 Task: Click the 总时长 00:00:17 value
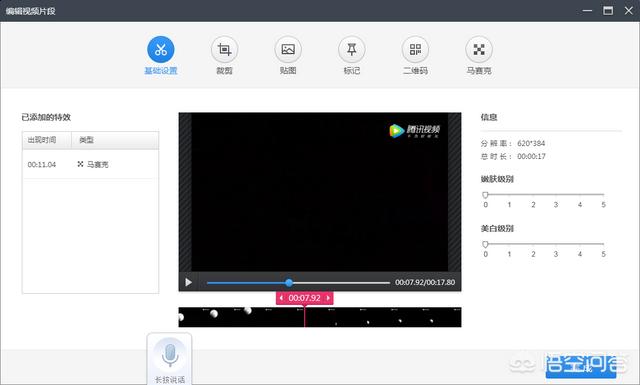click(x=531, y=156)
